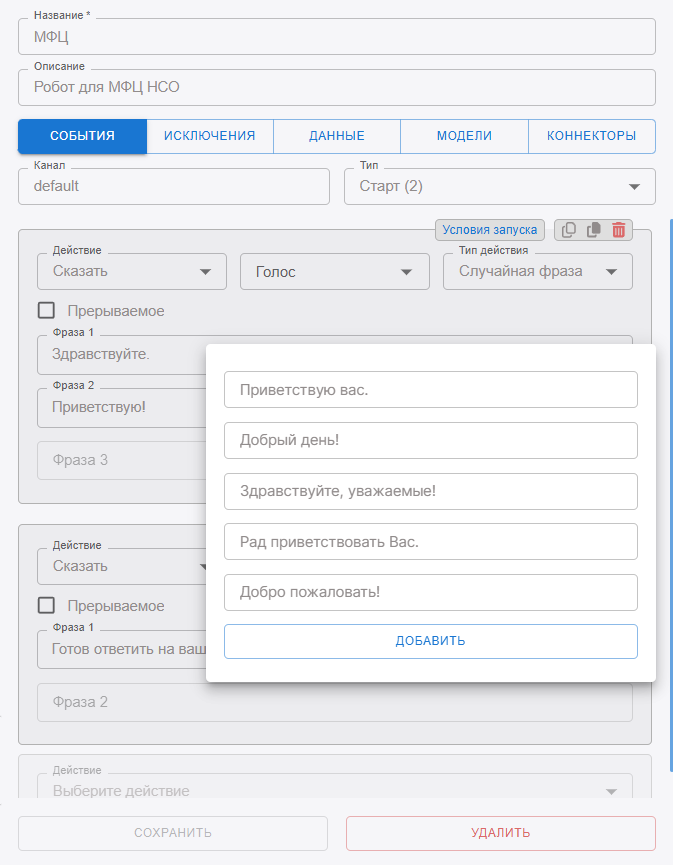Click the outlined copy icon in action block
The image size is (673, 865).
[569, 230]
